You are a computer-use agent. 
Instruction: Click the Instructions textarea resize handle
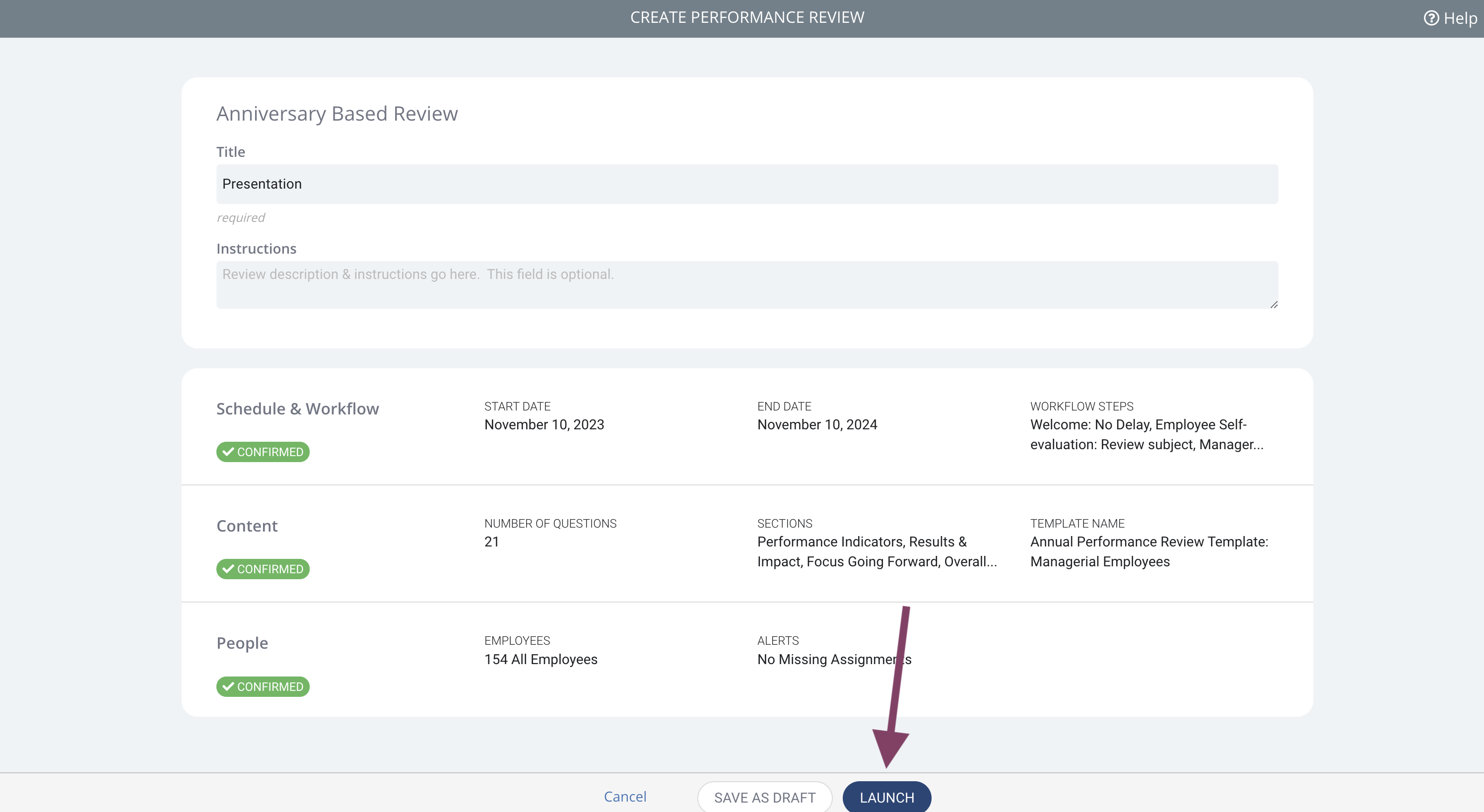pos(1273,304)
